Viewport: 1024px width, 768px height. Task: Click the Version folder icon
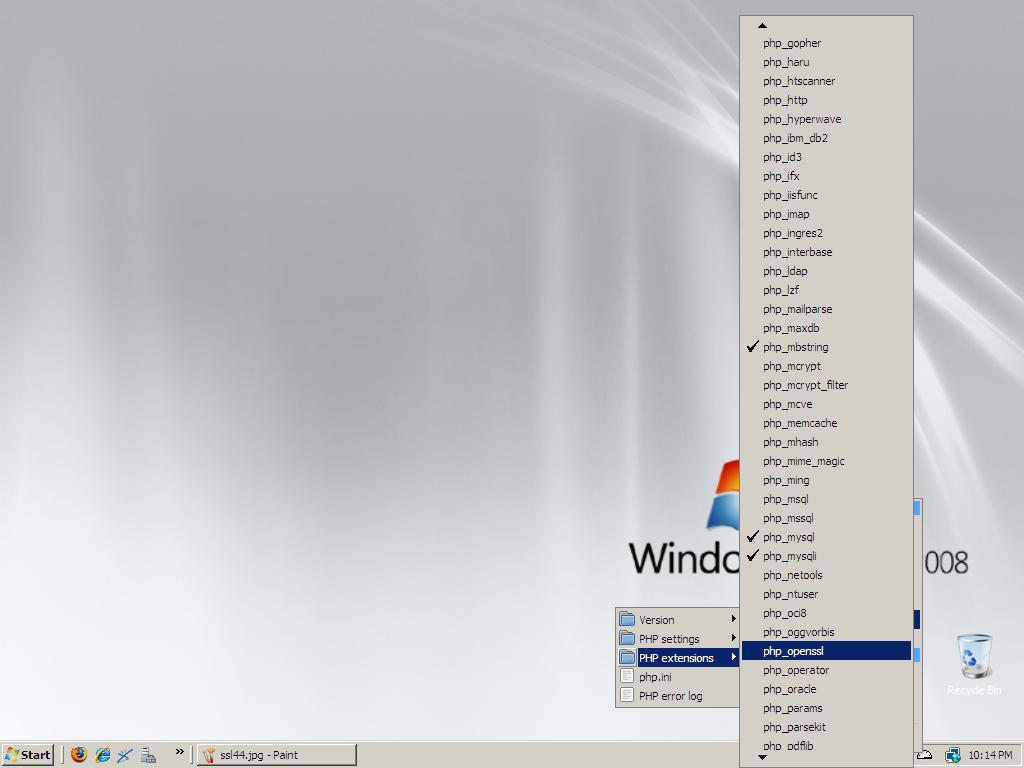(x=627, y=620)
